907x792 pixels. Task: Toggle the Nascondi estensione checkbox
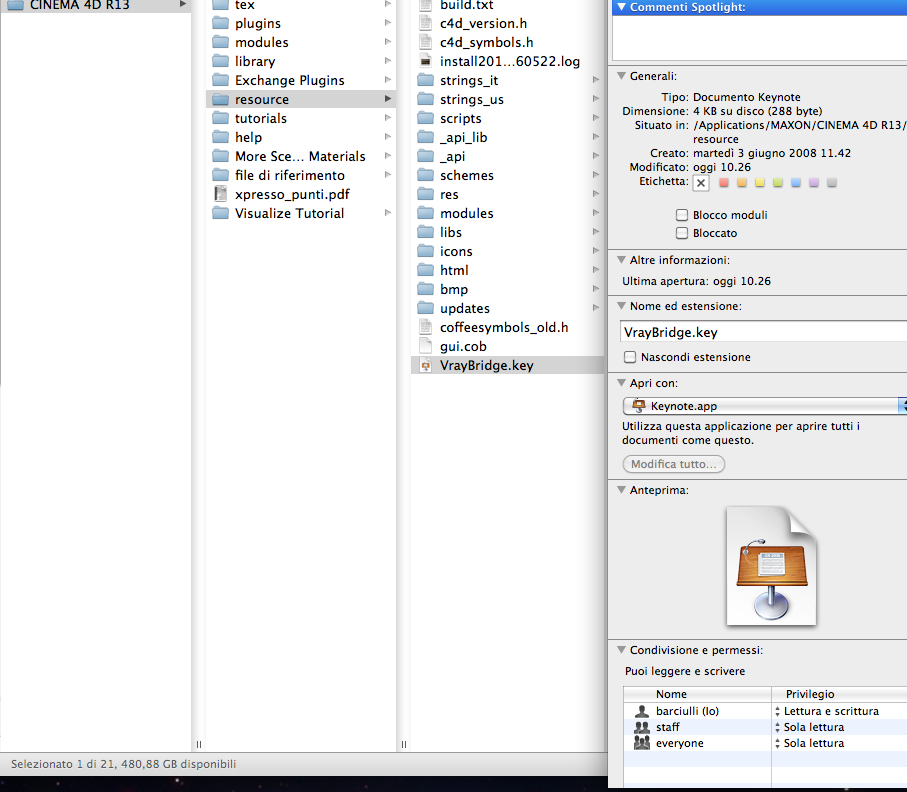630,358
